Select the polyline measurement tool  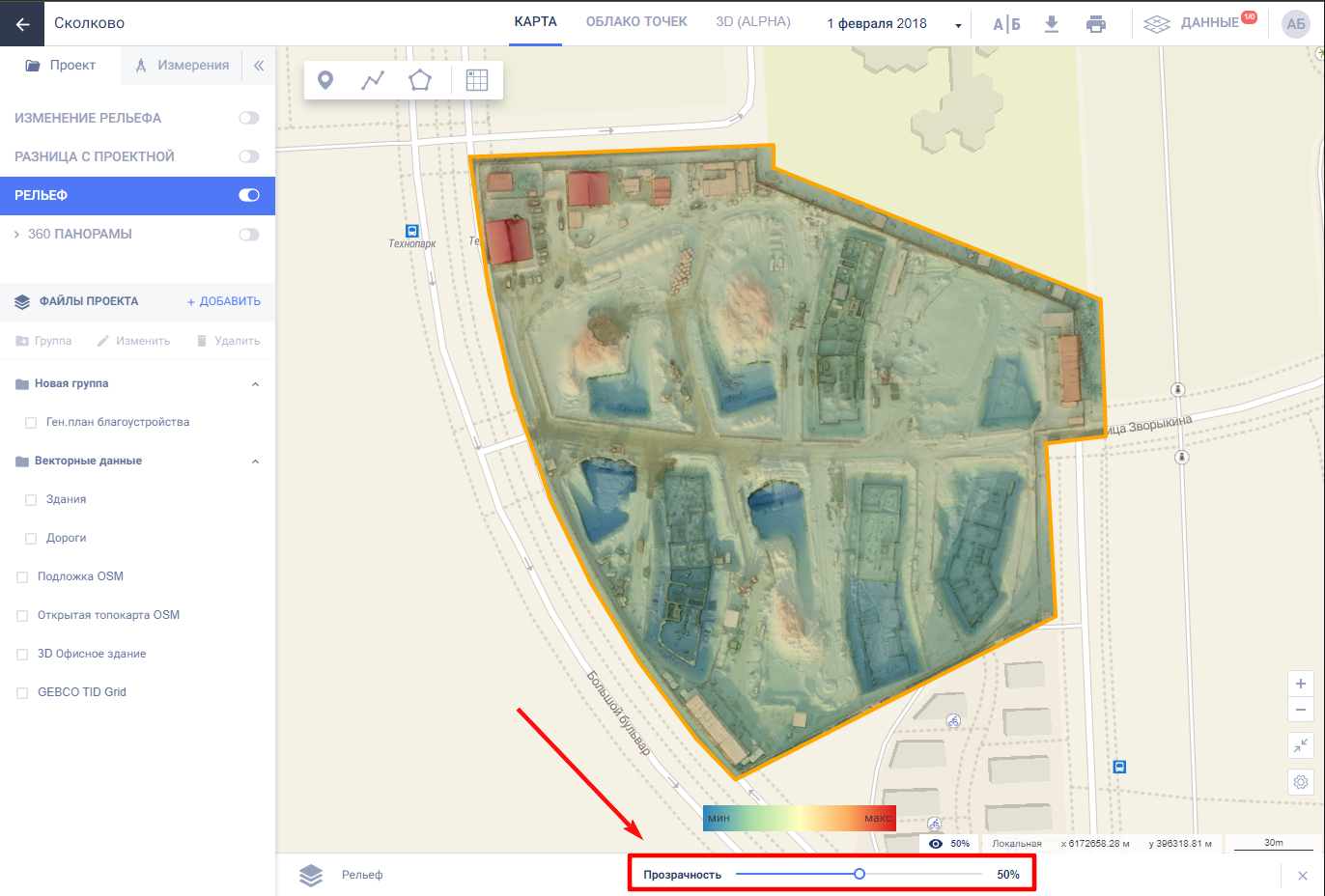373,80
